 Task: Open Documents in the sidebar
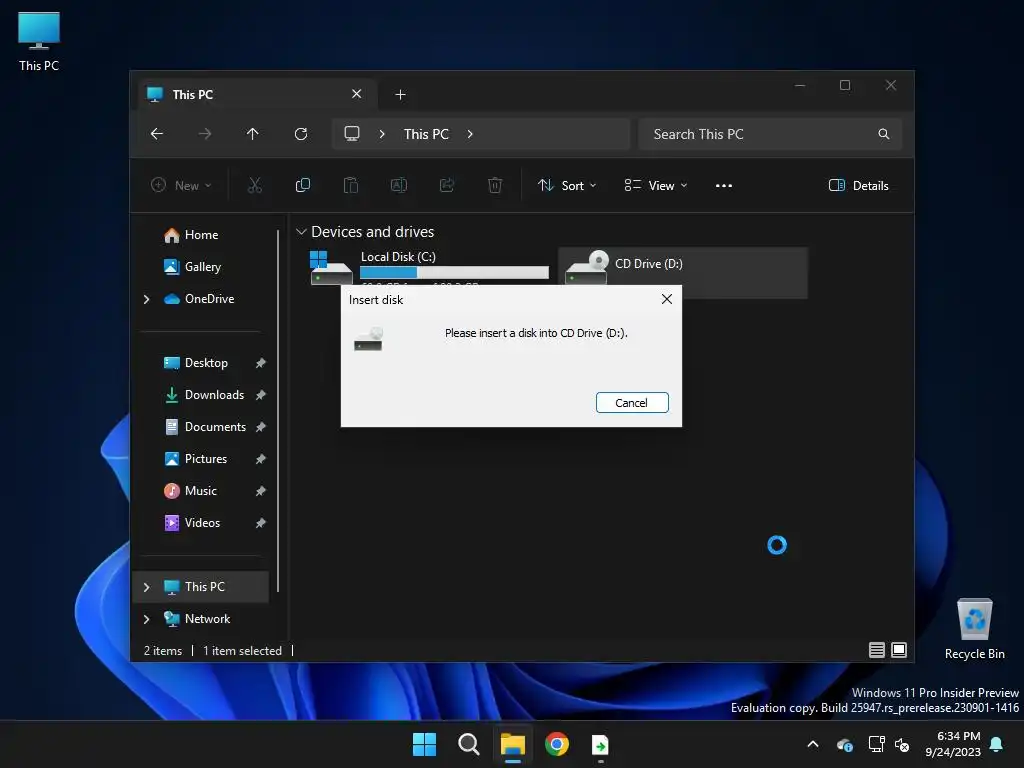click(x=215, y=426)
